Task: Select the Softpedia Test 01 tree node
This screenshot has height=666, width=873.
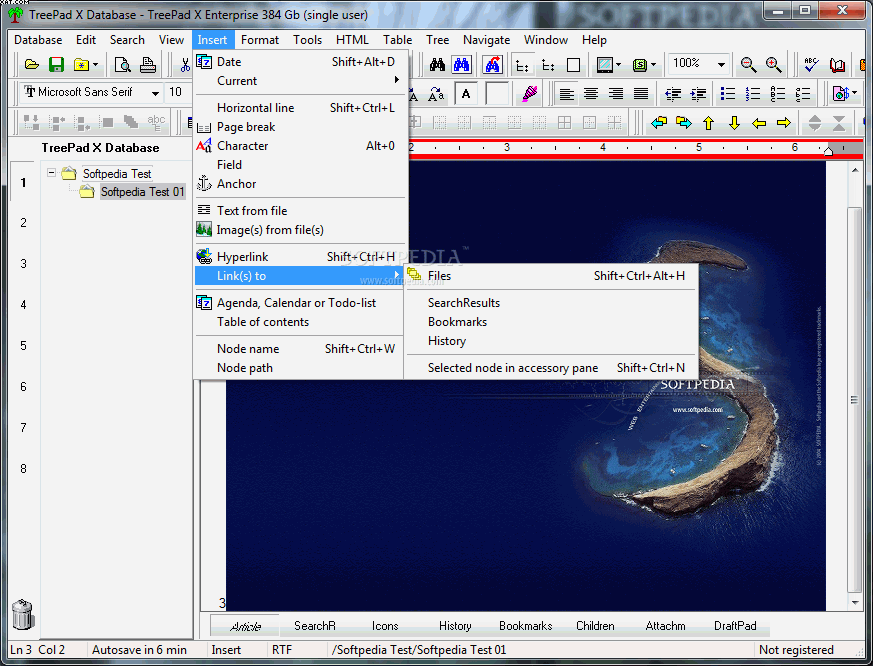Action: point(142,192)
